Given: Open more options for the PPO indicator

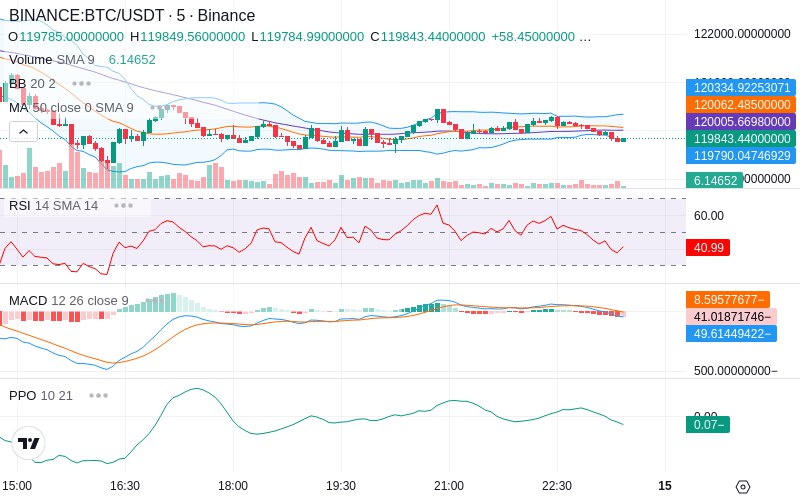Looking at the screenshot, I should click(98, 395).
